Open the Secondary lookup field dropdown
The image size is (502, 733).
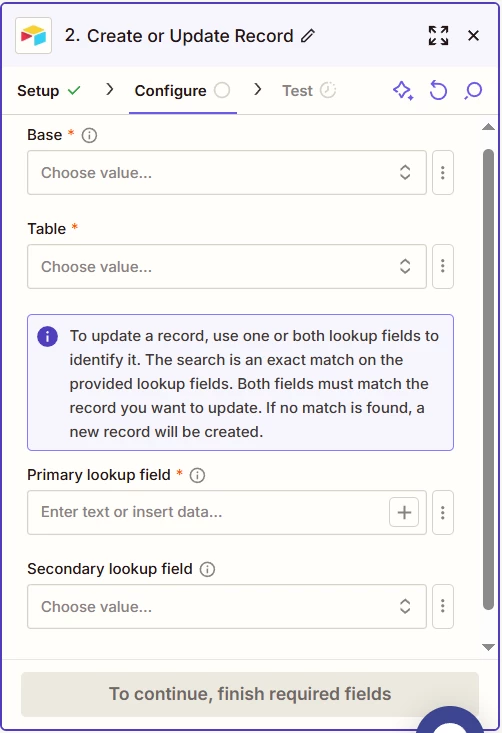pos(227,606)
